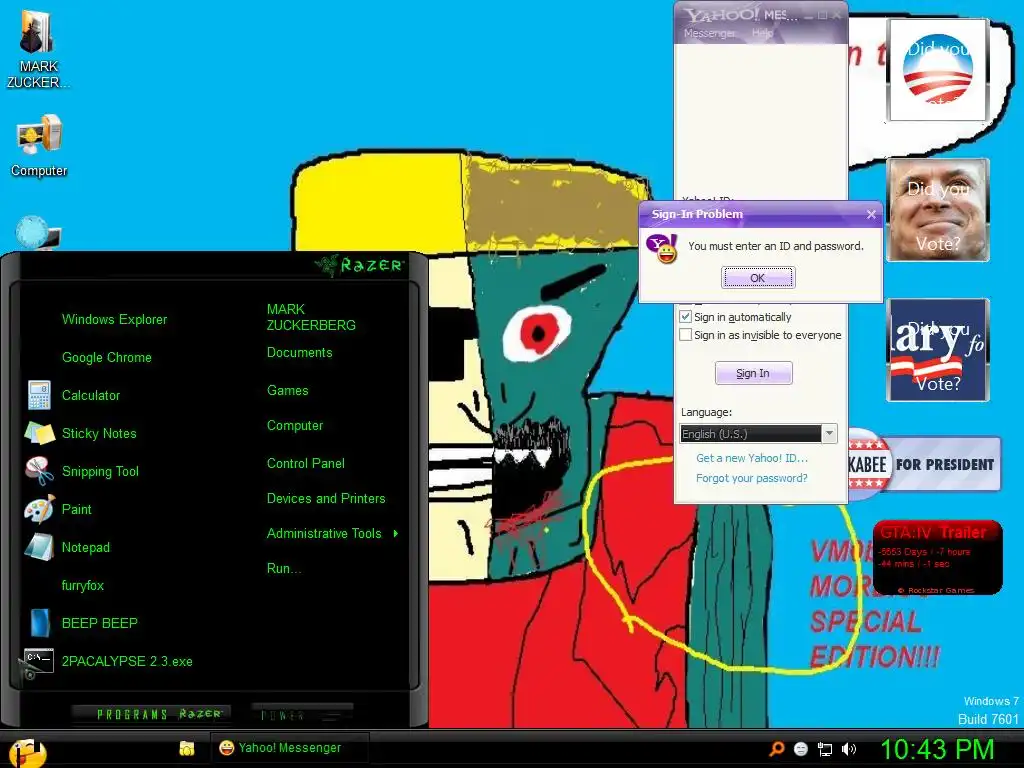Toggle Sign in automatically checkbox
Screen dimensions: 1024x768
pos(685,317)
